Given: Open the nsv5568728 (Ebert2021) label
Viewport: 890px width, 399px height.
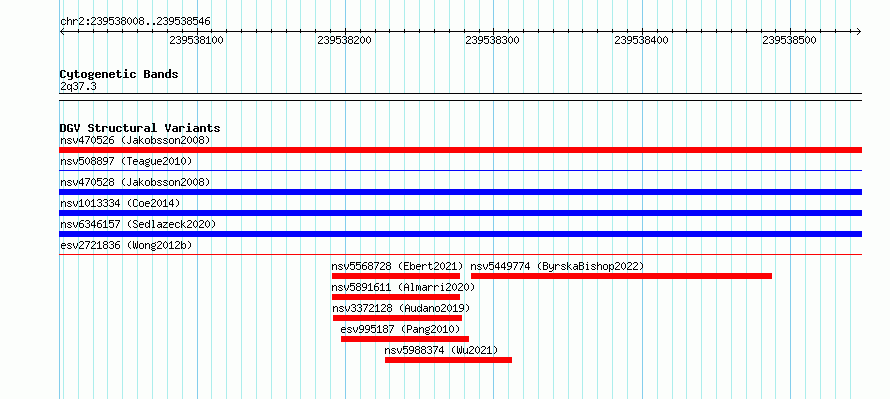Looking at the screenshot, I should (x=397, y=266).
